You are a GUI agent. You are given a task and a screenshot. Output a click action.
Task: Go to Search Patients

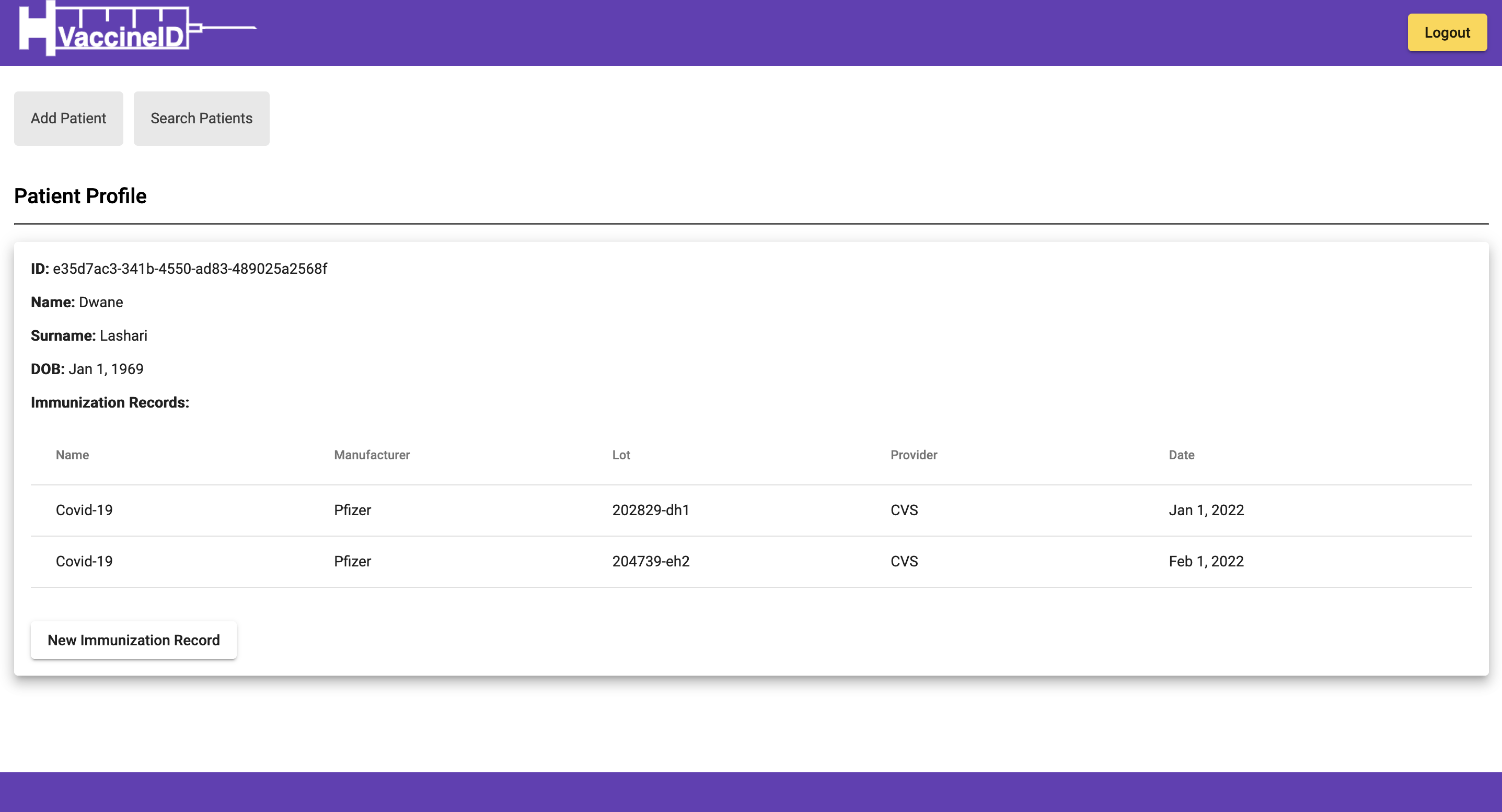point(201,118)
